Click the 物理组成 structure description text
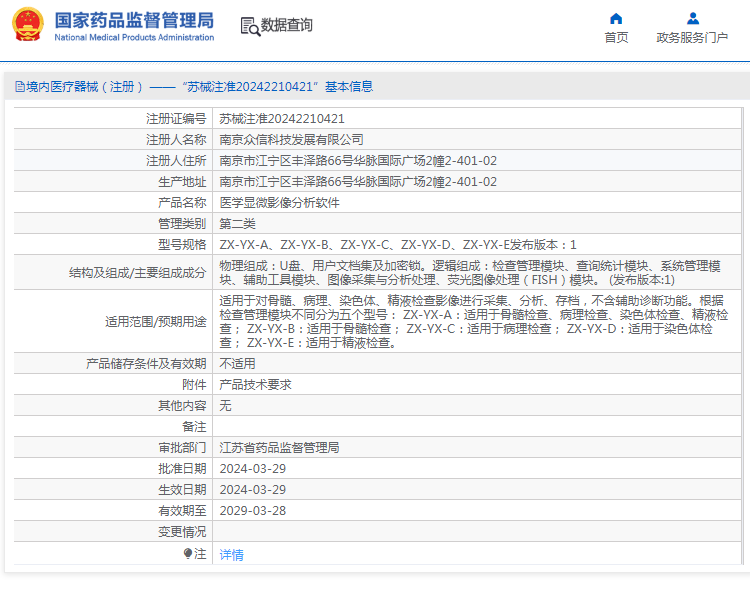This screenshot has height=592, width=750. point(470,273)
